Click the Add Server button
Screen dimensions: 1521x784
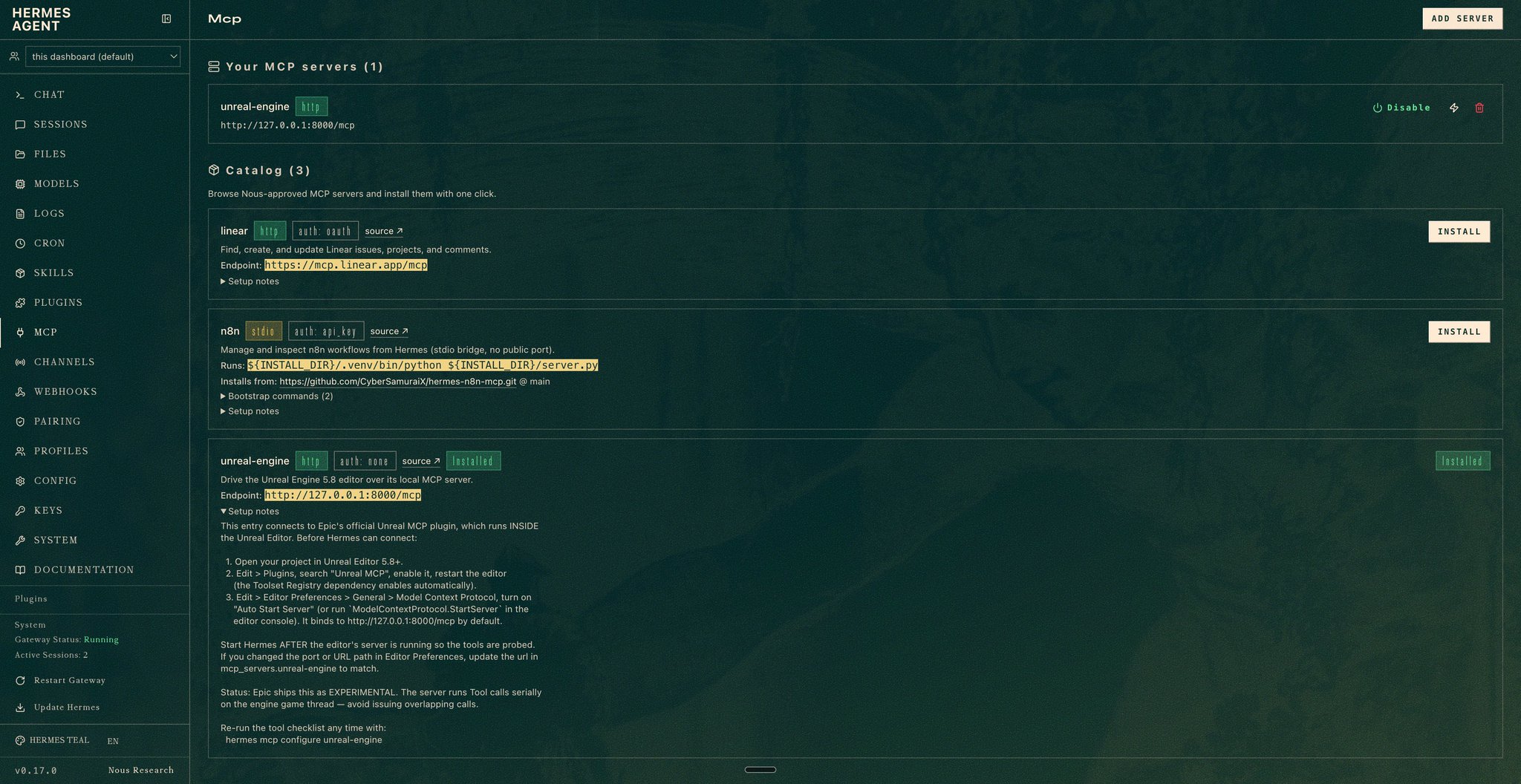click(x=1462, y=19)
